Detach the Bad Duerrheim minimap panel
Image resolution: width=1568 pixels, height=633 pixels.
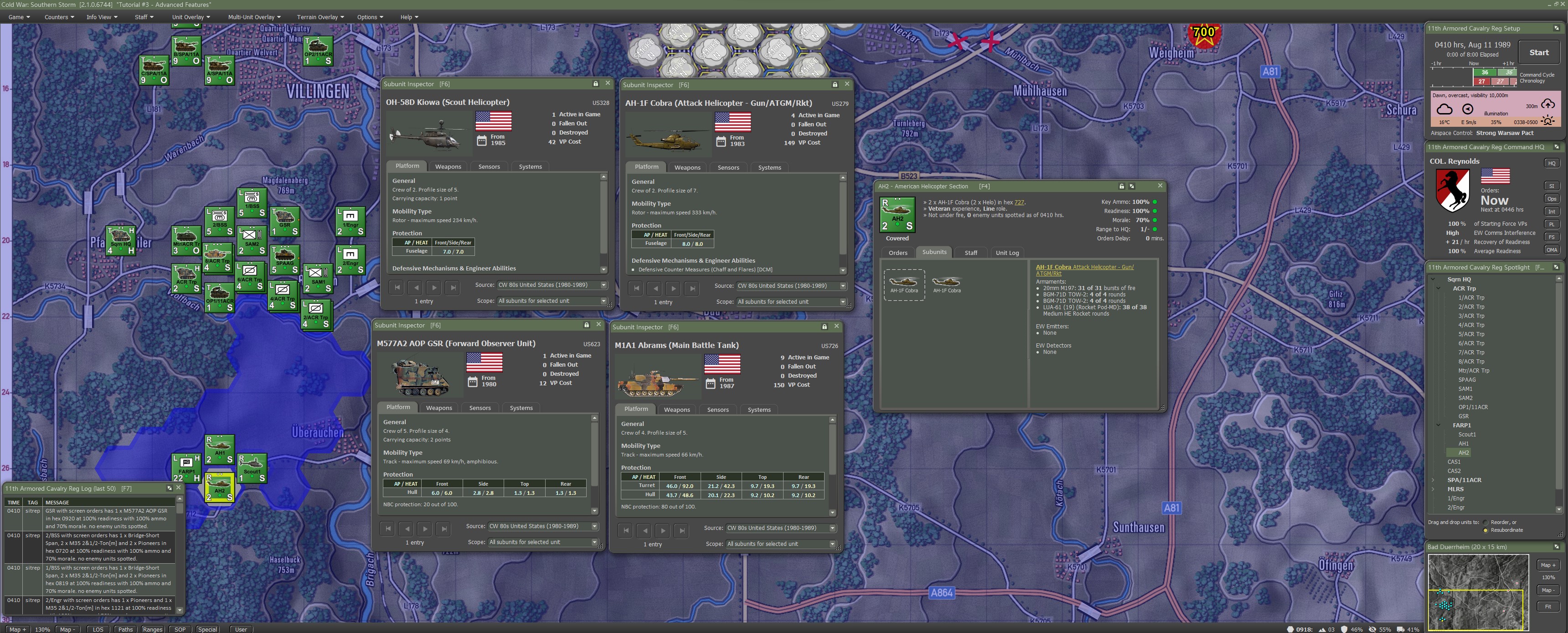coord(1557,546)
